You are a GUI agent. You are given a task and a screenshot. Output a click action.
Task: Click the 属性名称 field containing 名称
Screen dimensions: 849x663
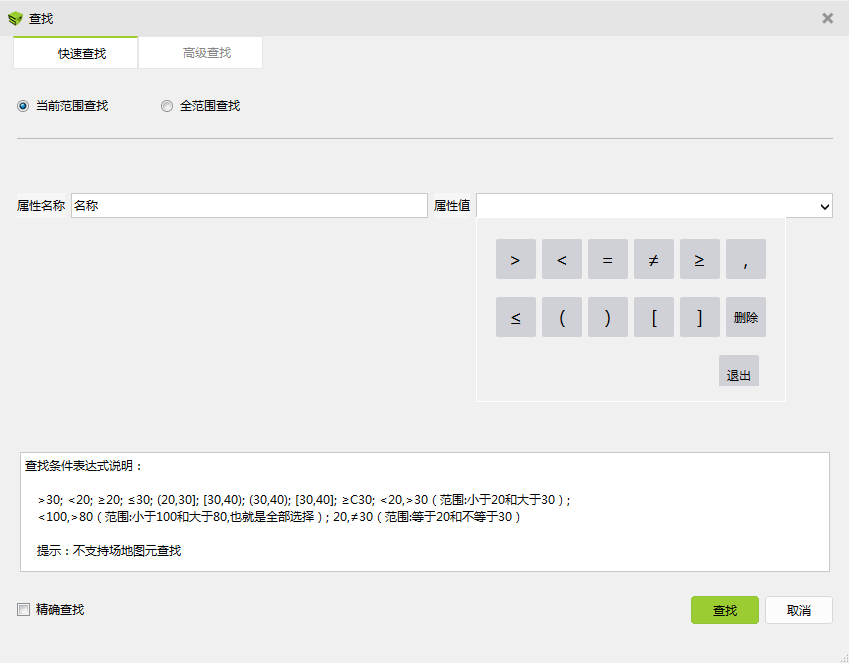pos(249,206)
